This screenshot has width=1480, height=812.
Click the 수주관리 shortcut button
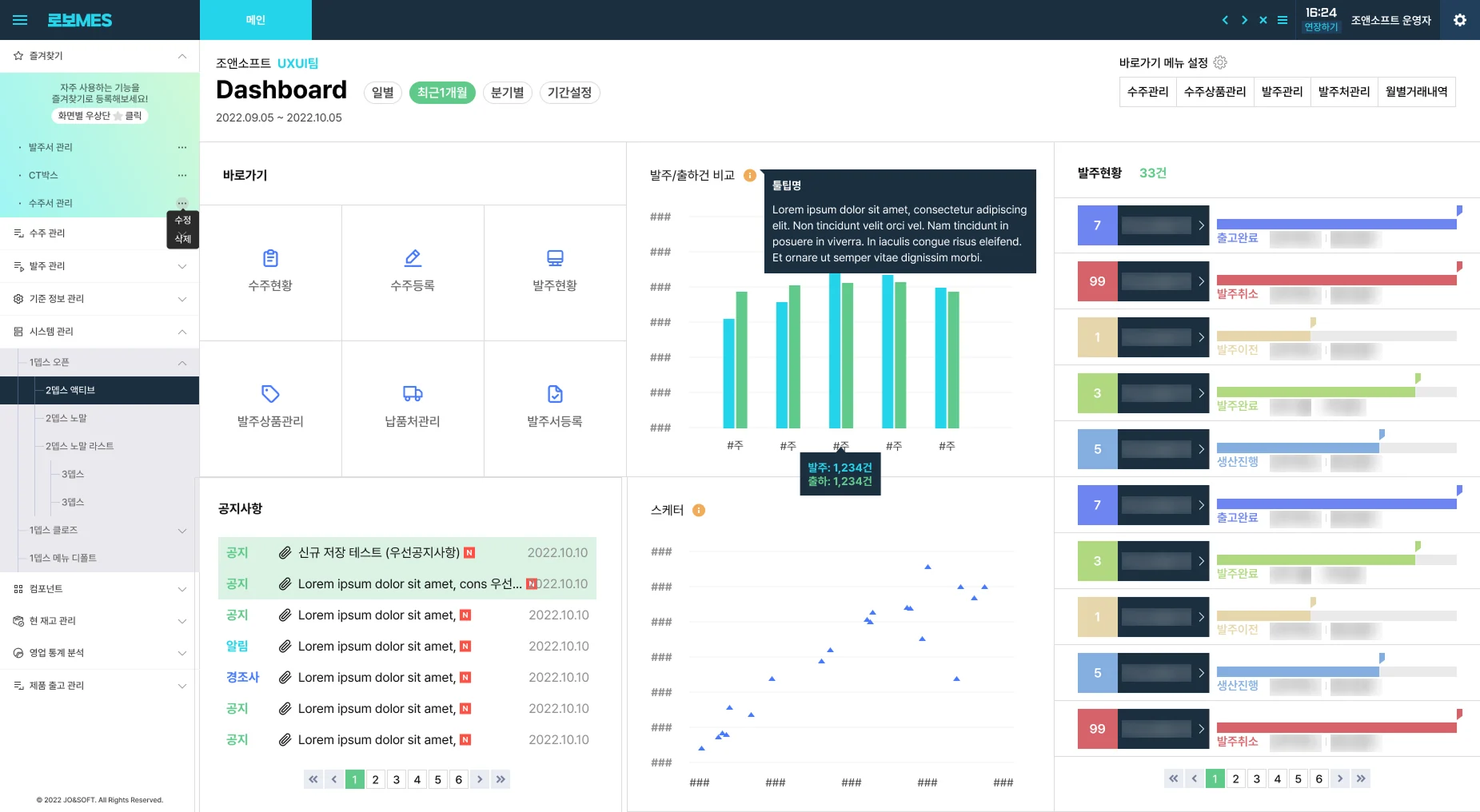click(x=1148, y=92)
